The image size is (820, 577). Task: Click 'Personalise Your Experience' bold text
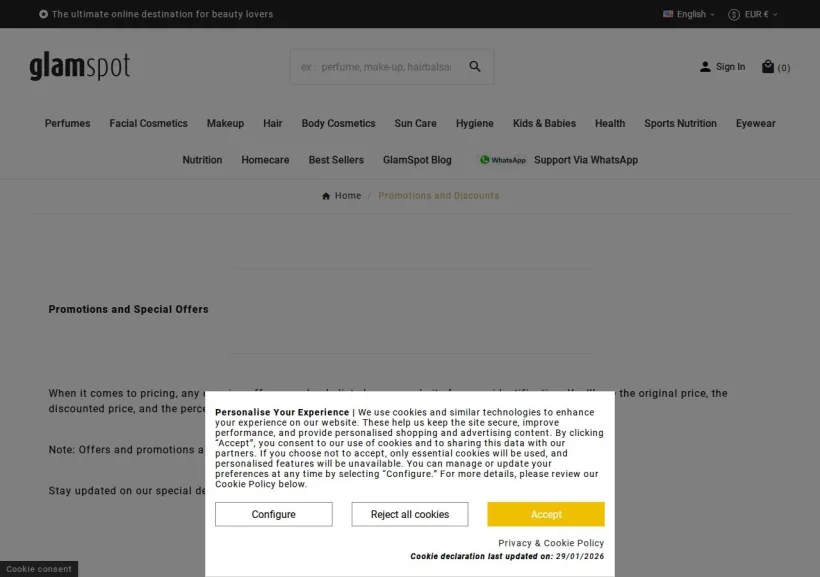[282, 412]
